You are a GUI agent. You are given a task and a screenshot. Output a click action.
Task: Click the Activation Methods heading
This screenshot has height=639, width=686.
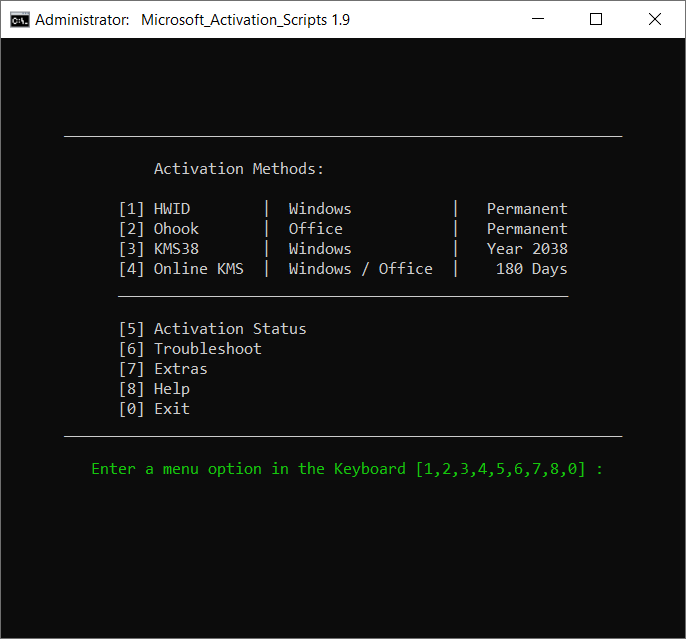(239, 169)
